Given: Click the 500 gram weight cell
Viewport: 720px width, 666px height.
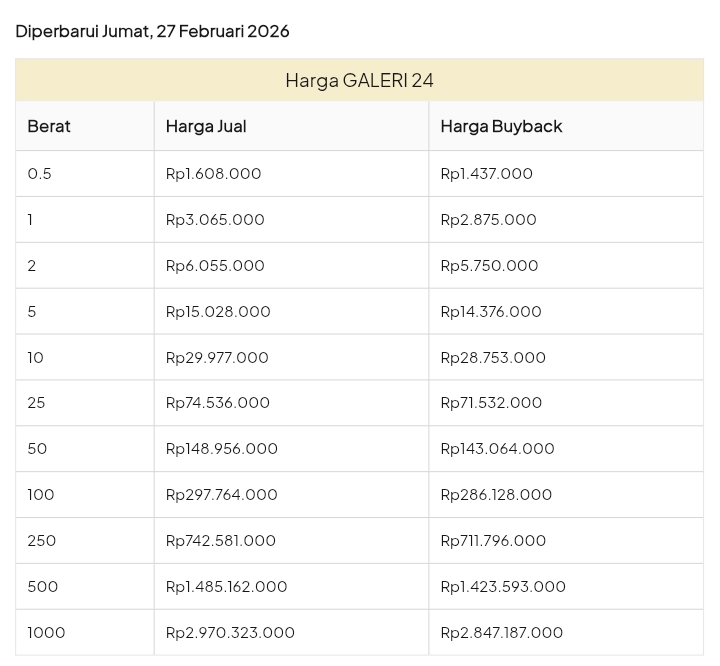Looking at the screenshot, I should coord(43,587).
